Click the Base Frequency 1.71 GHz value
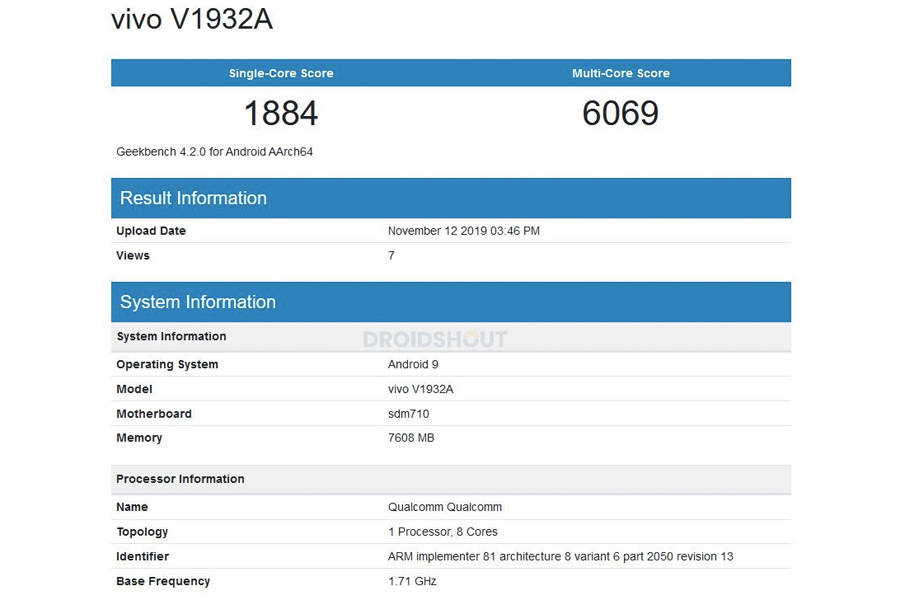 point(412,581)
